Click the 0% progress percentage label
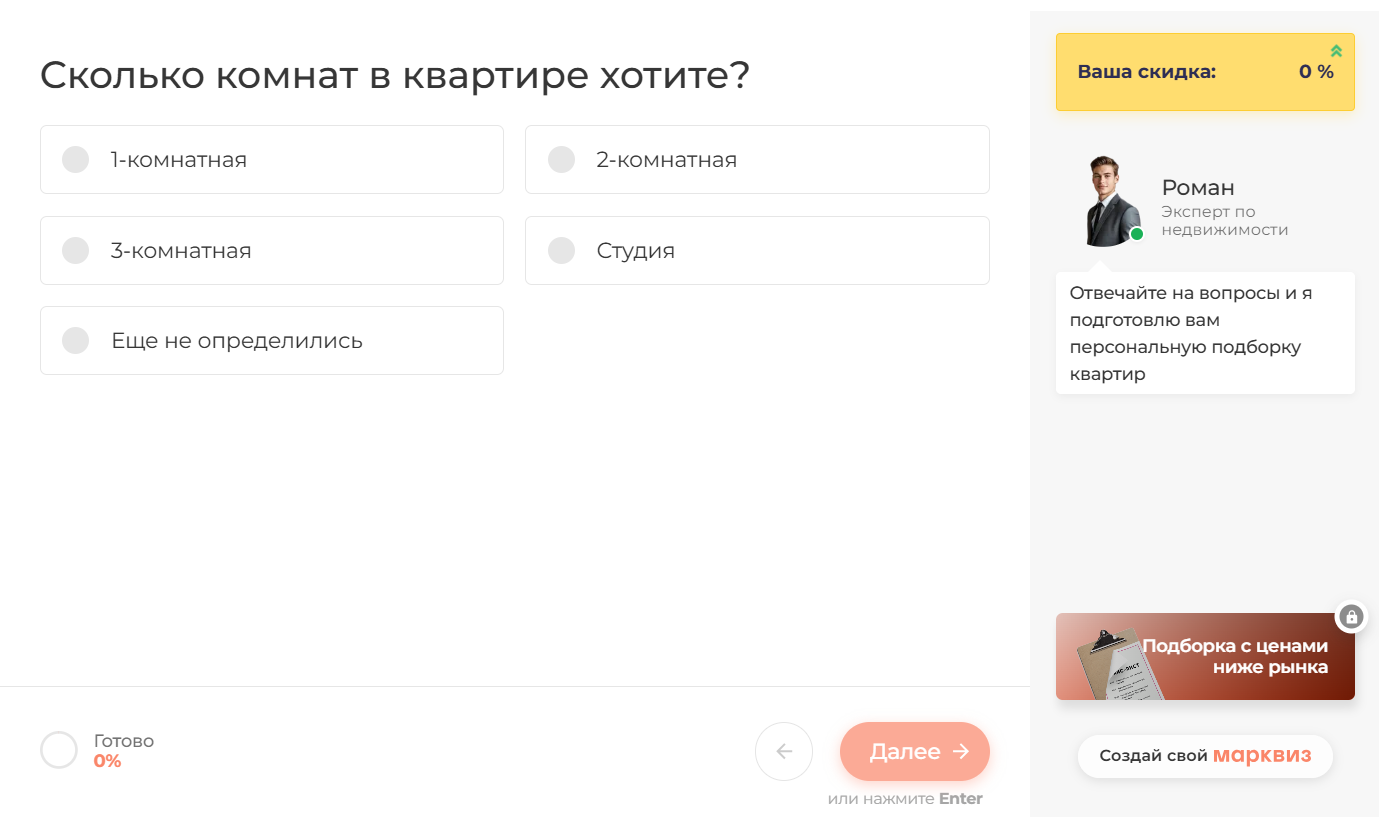Viewport: 1379px width, 817px height. [x=107, y=761]
